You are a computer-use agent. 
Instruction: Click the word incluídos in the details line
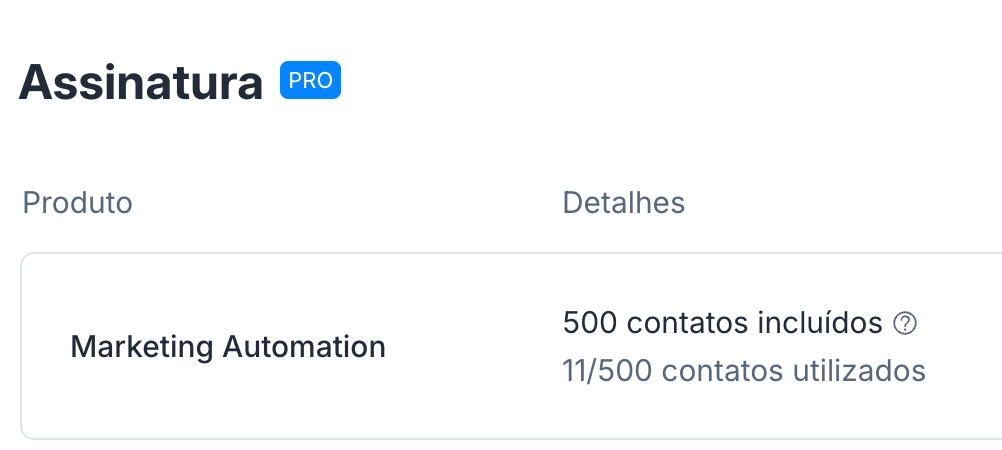tap(820, 323)
